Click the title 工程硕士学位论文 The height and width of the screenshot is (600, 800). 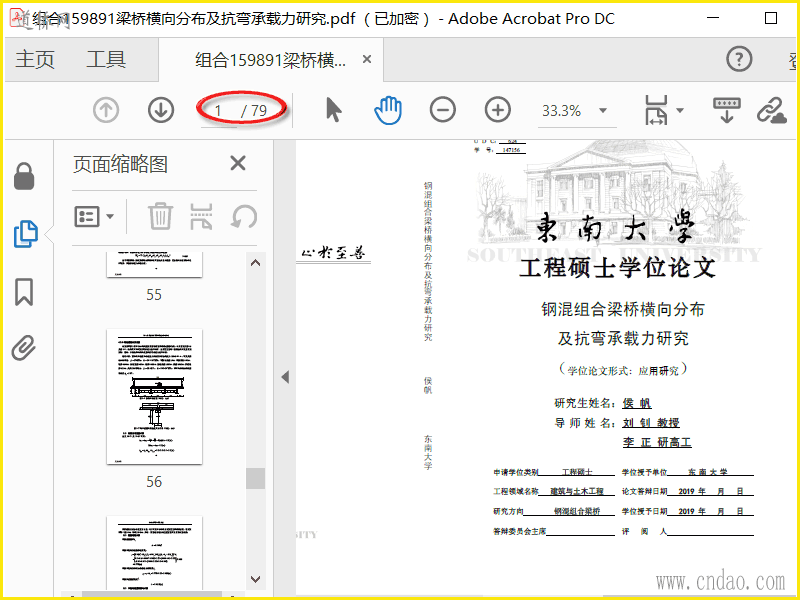click(x=617, y=268)
